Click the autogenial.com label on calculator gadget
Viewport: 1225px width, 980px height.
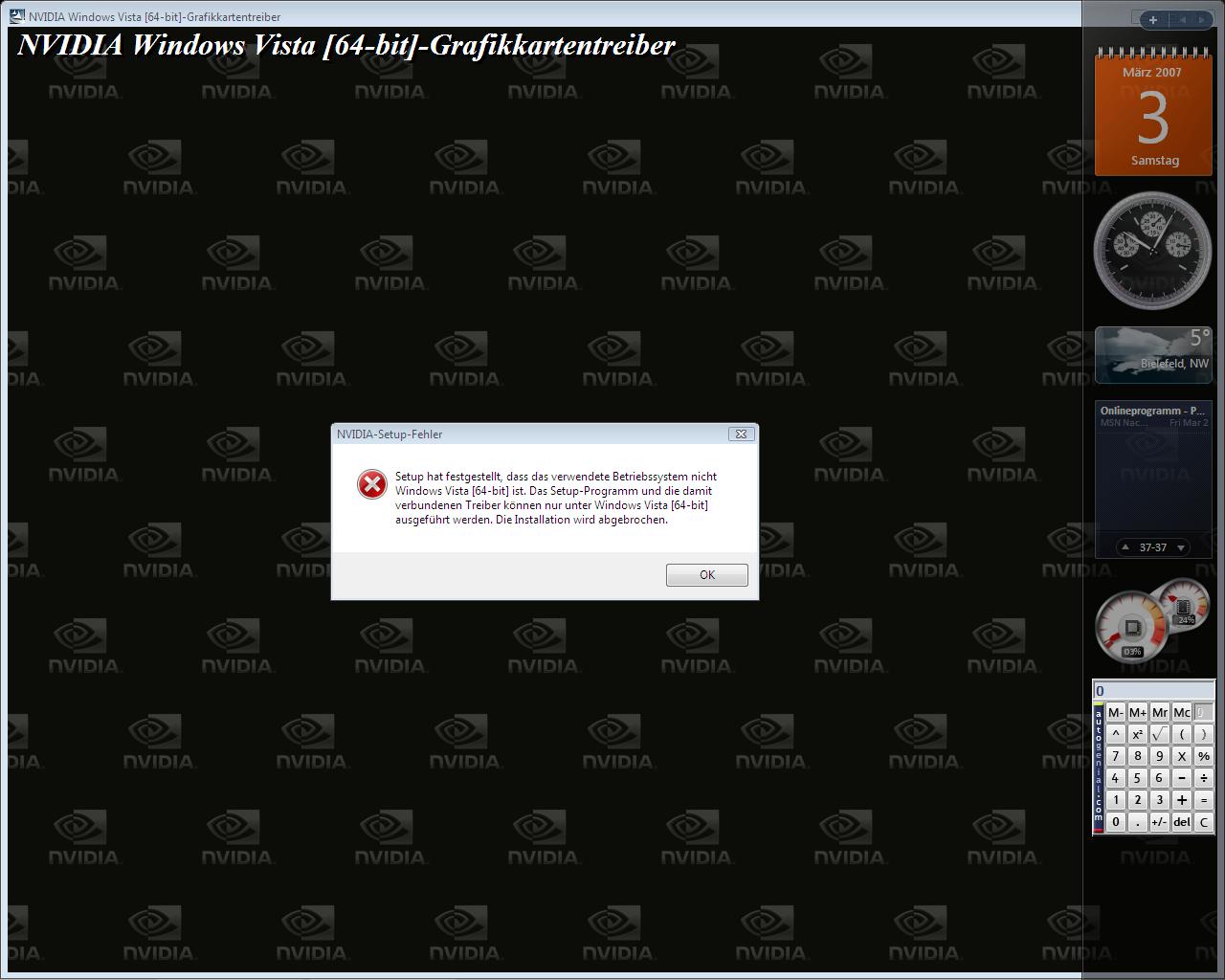1099,768
